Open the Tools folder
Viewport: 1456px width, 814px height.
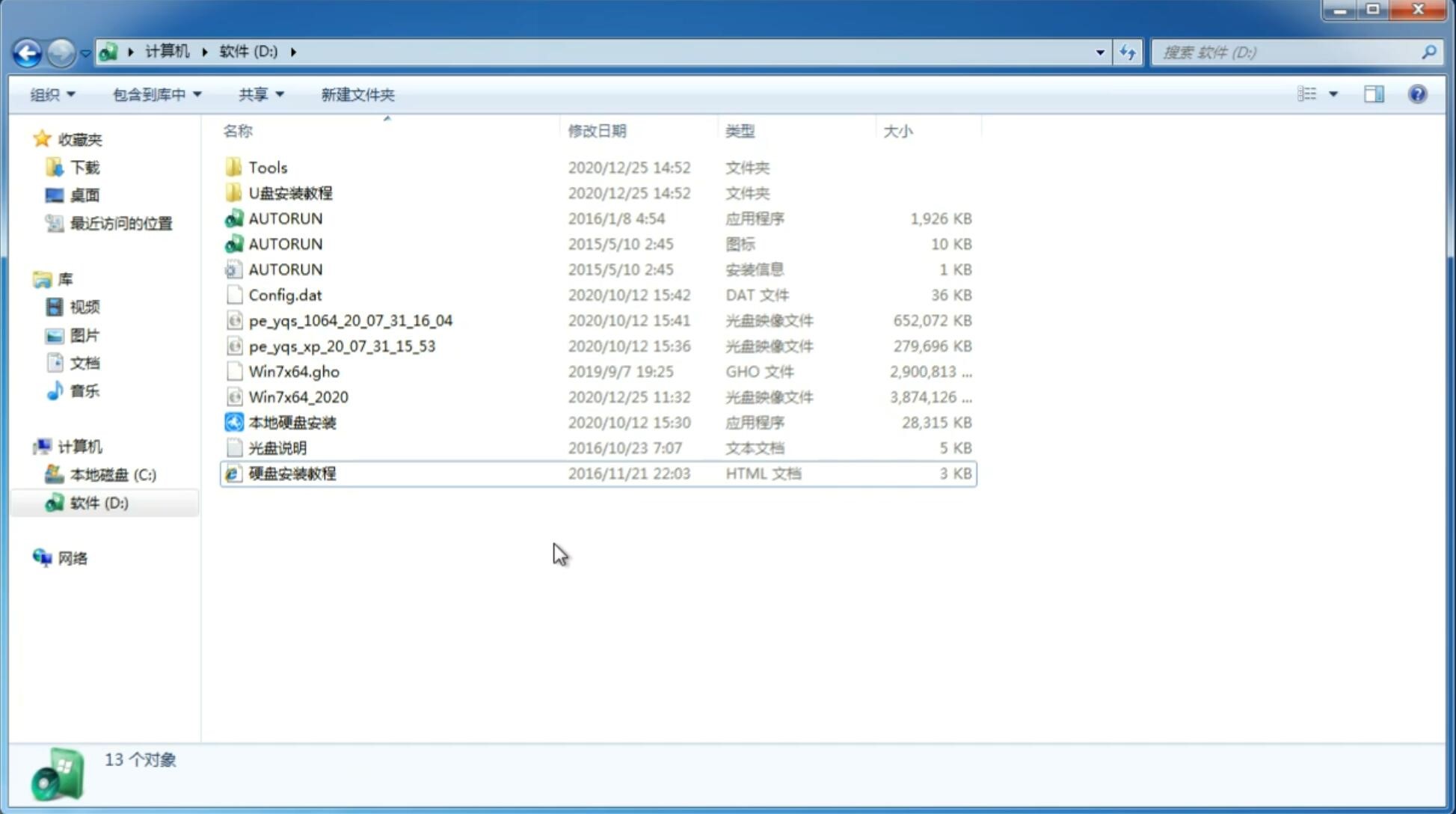pos(267,167)
